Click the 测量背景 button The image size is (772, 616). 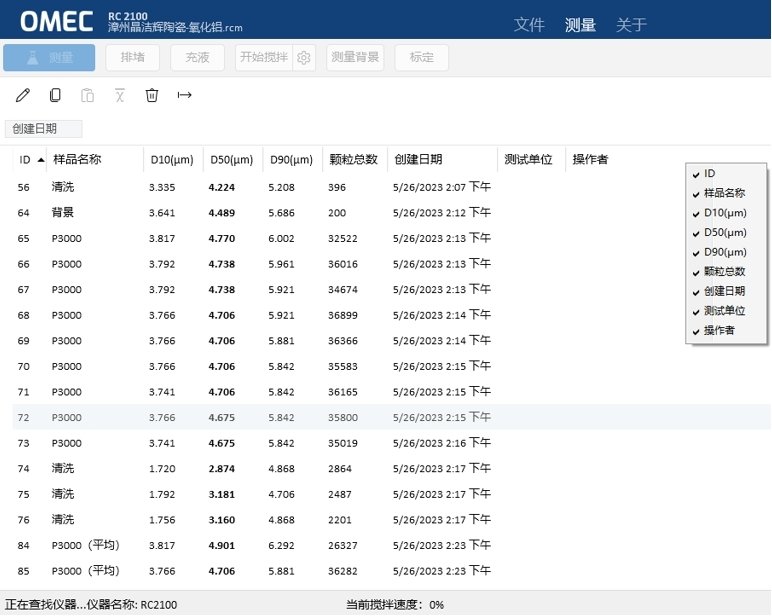coord(355,58)
